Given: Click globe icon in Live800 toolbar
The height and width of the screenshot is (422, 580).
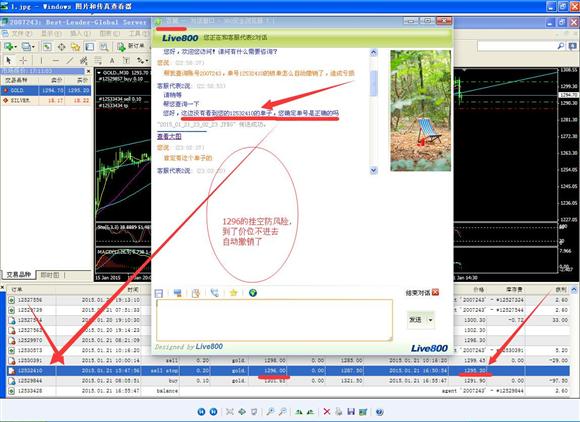Looking at the screenshot, I should [x=253, y=293].
